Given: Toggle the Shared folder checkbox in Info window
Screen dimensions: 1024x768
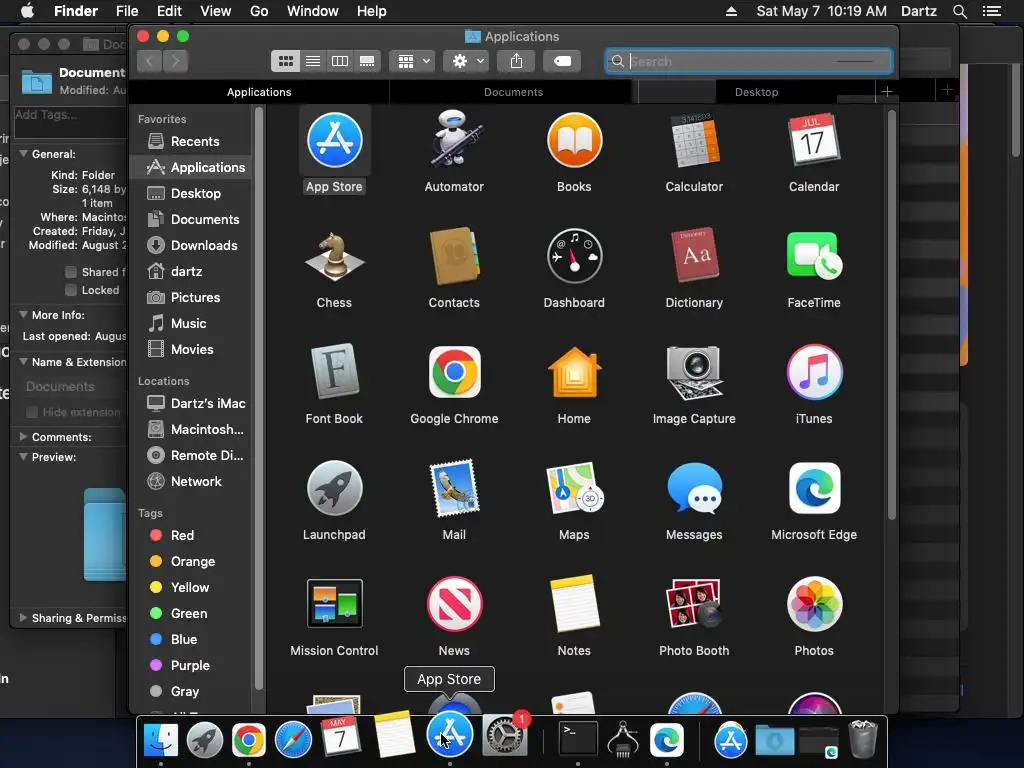Looking at the screenshot, I should pyautogui.click(x=71, y=272).
